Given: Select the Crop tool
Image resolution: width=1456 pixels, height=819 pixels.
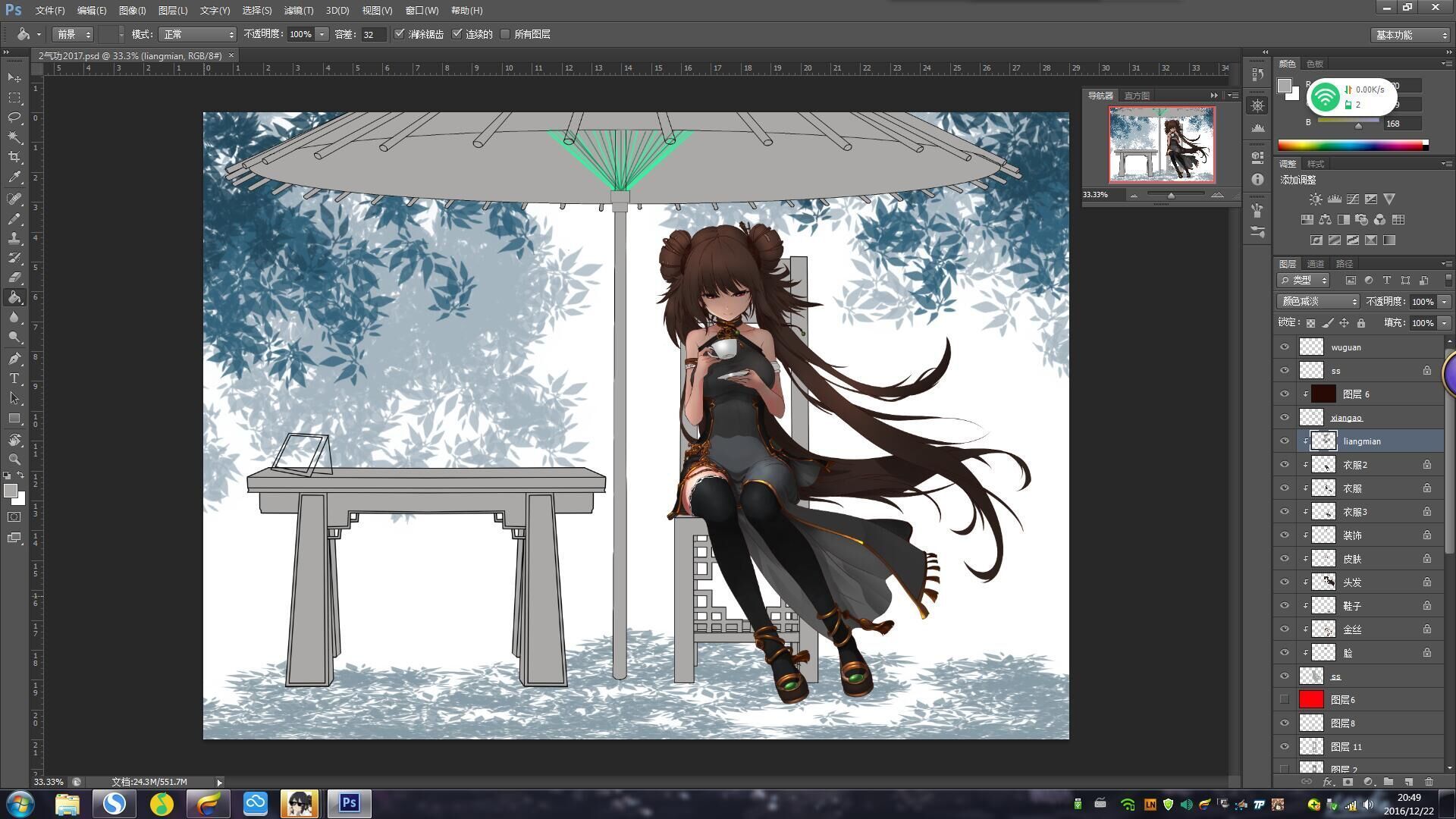Looking at the screenshot, I should pos(14,157).
